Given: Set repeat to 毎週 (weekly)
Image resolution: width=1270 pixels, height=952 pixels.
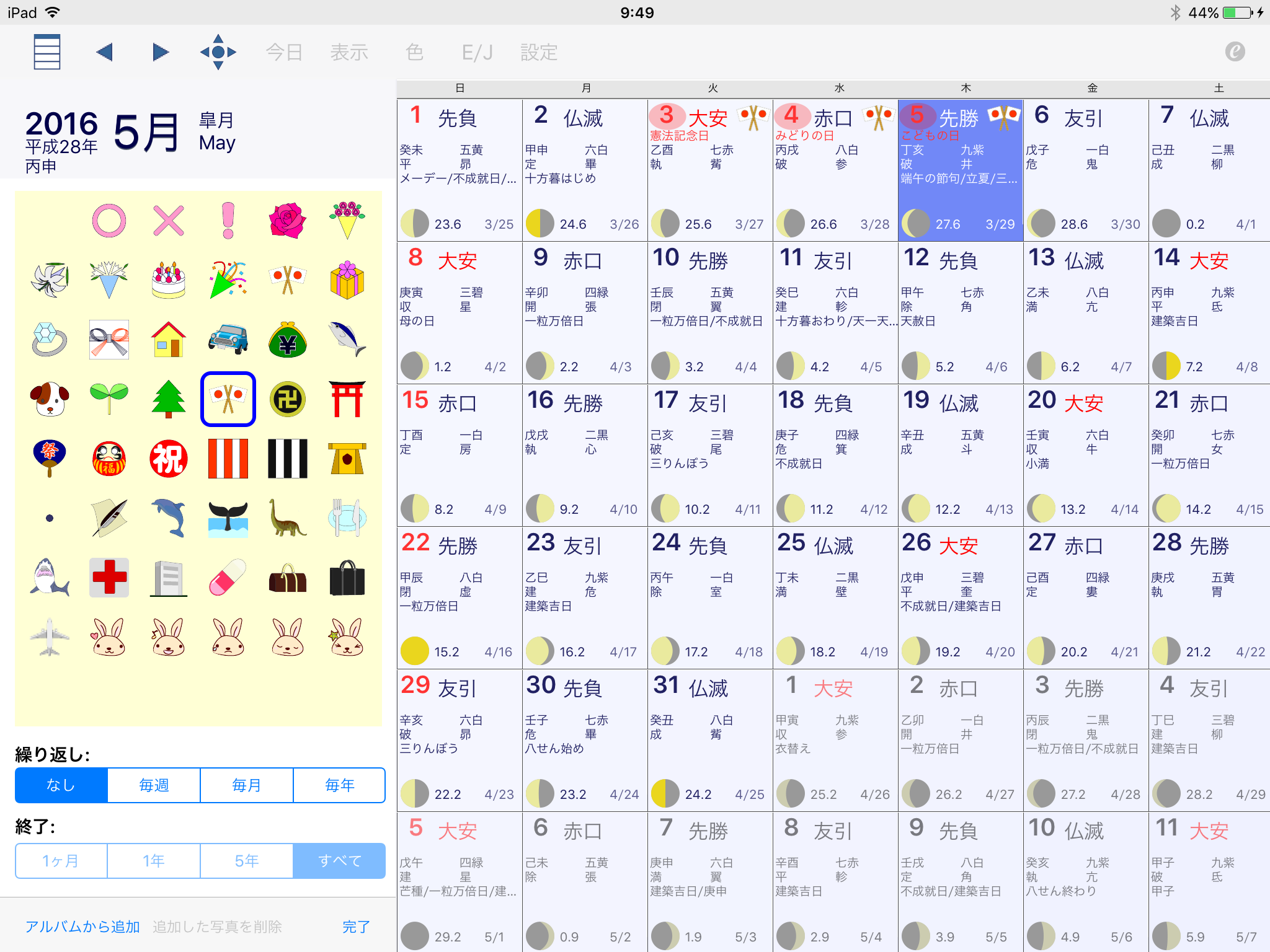Looking at the screenshot, I should (154, 785).
